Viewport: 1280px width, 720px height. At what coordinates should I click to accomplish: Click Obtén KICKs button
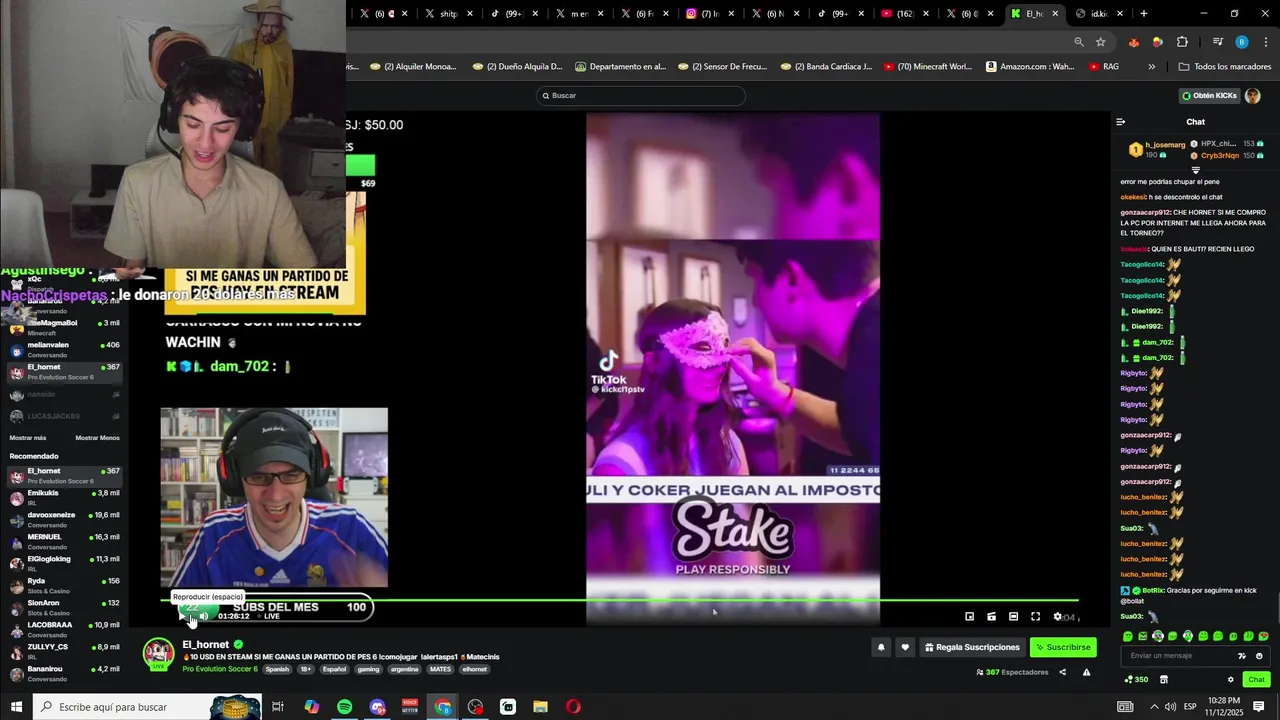point(1209,96)
